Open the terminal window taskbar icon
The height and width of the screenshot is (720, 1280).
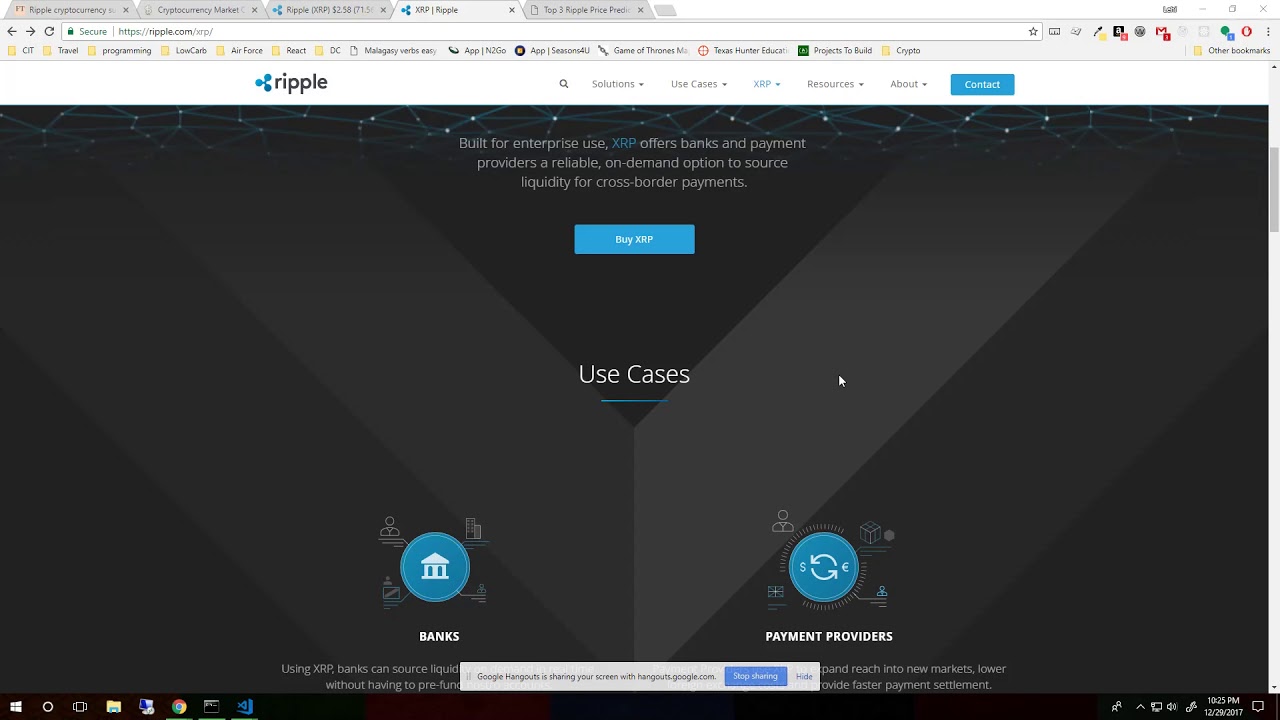coord(212,707)
